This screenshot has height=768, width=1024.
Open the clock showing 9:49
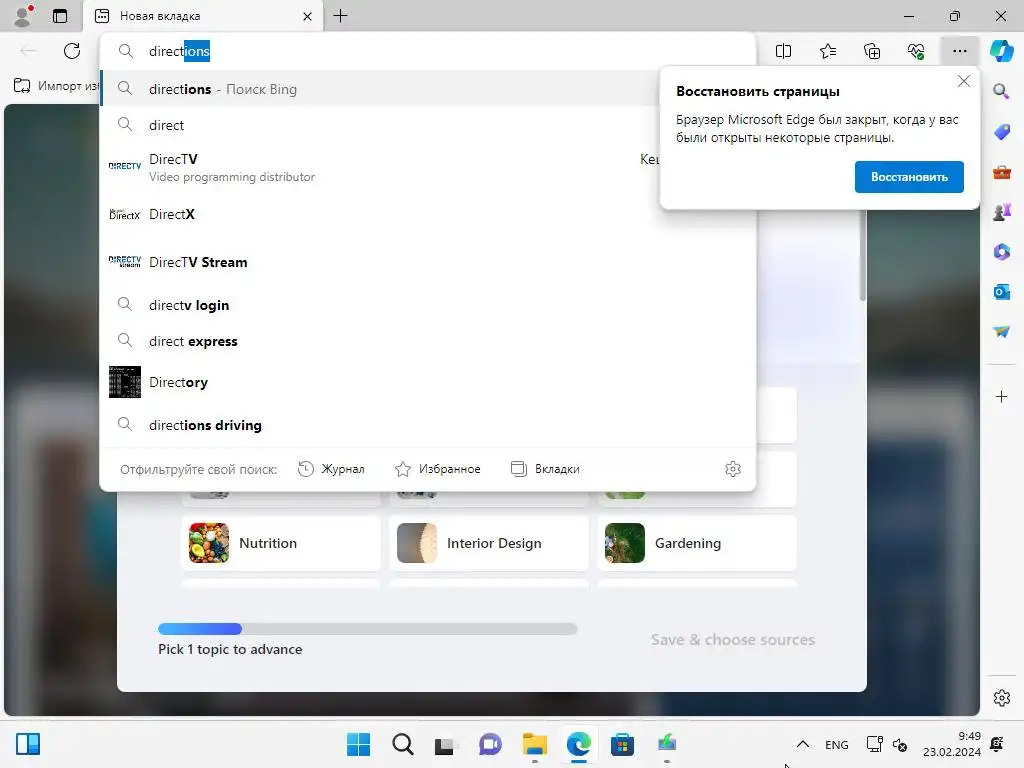point(952,744)
